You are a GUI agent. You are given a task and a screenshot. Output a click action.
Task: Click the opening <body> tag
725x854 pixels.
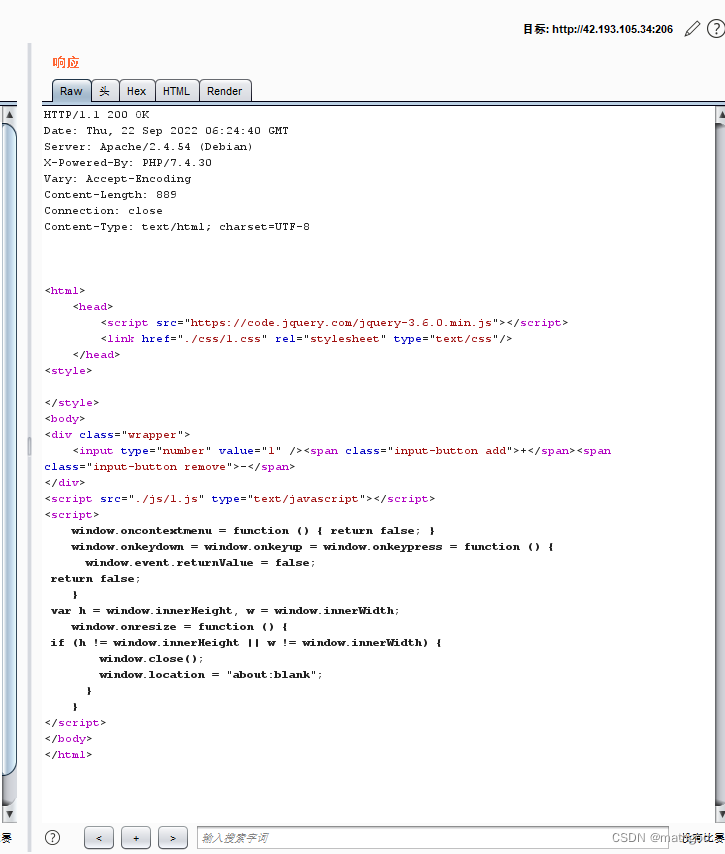coord(65,419)
